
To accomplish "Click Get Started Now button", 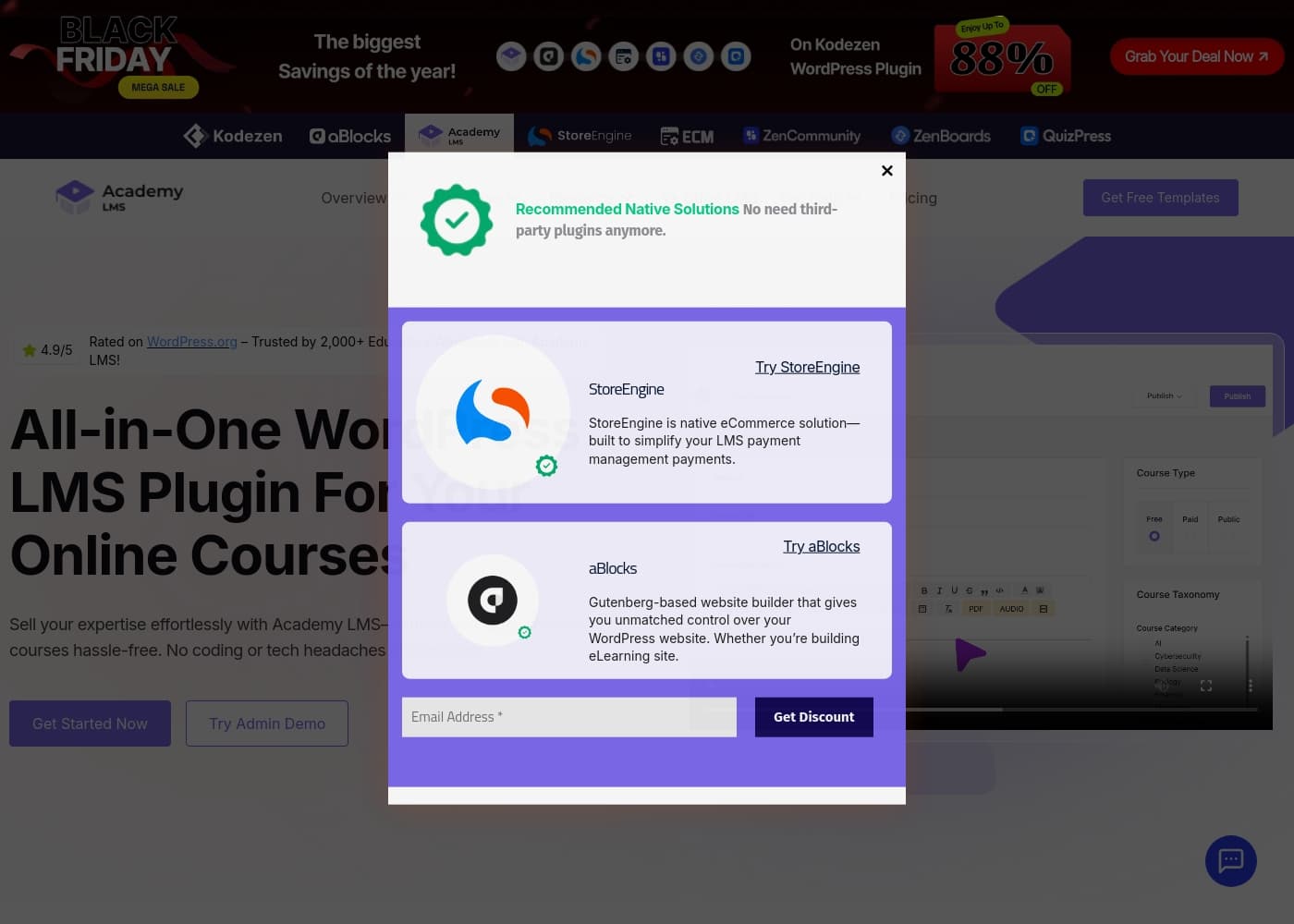I will 90,723.
